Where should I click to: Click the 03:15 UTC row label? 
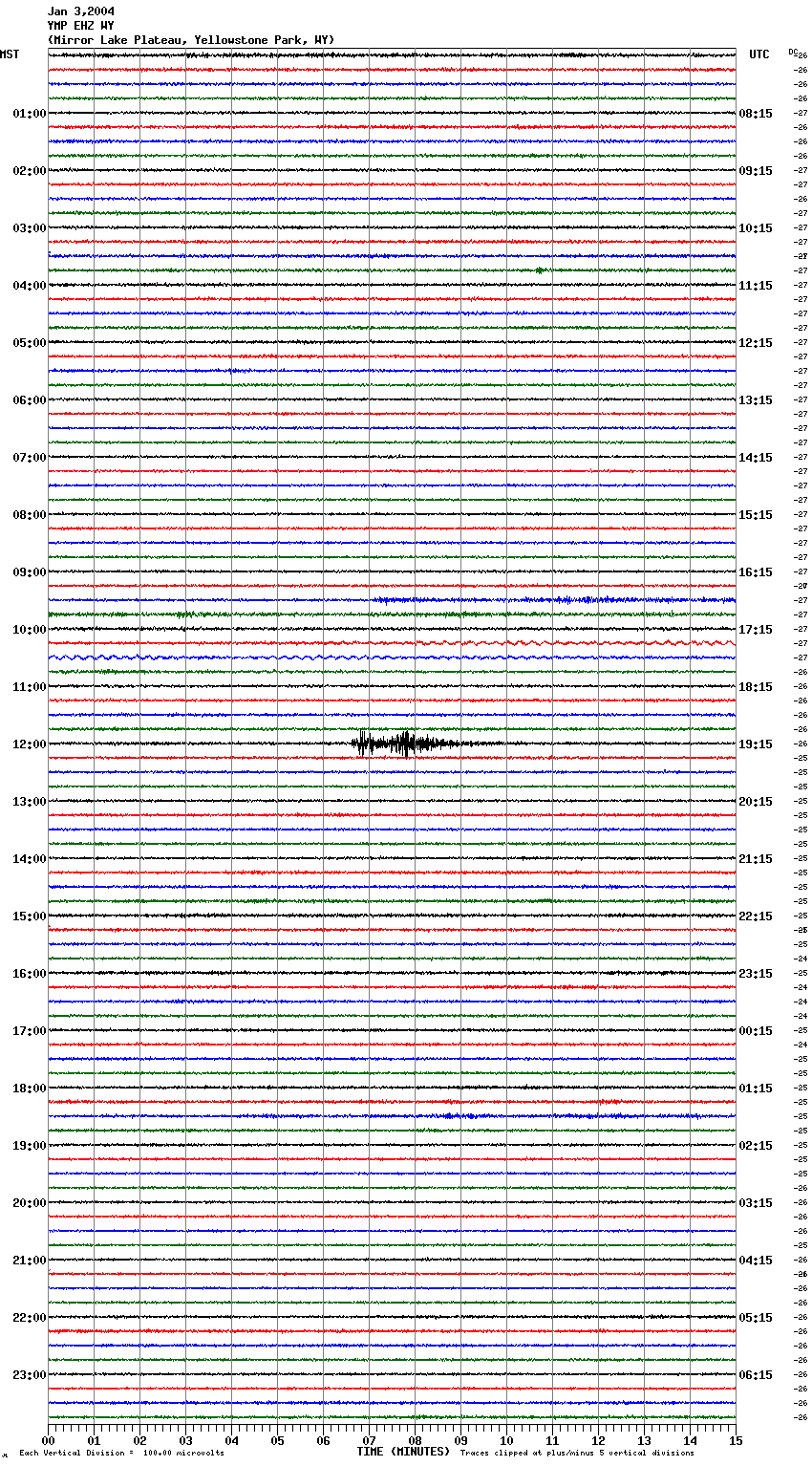point(756,1203)
